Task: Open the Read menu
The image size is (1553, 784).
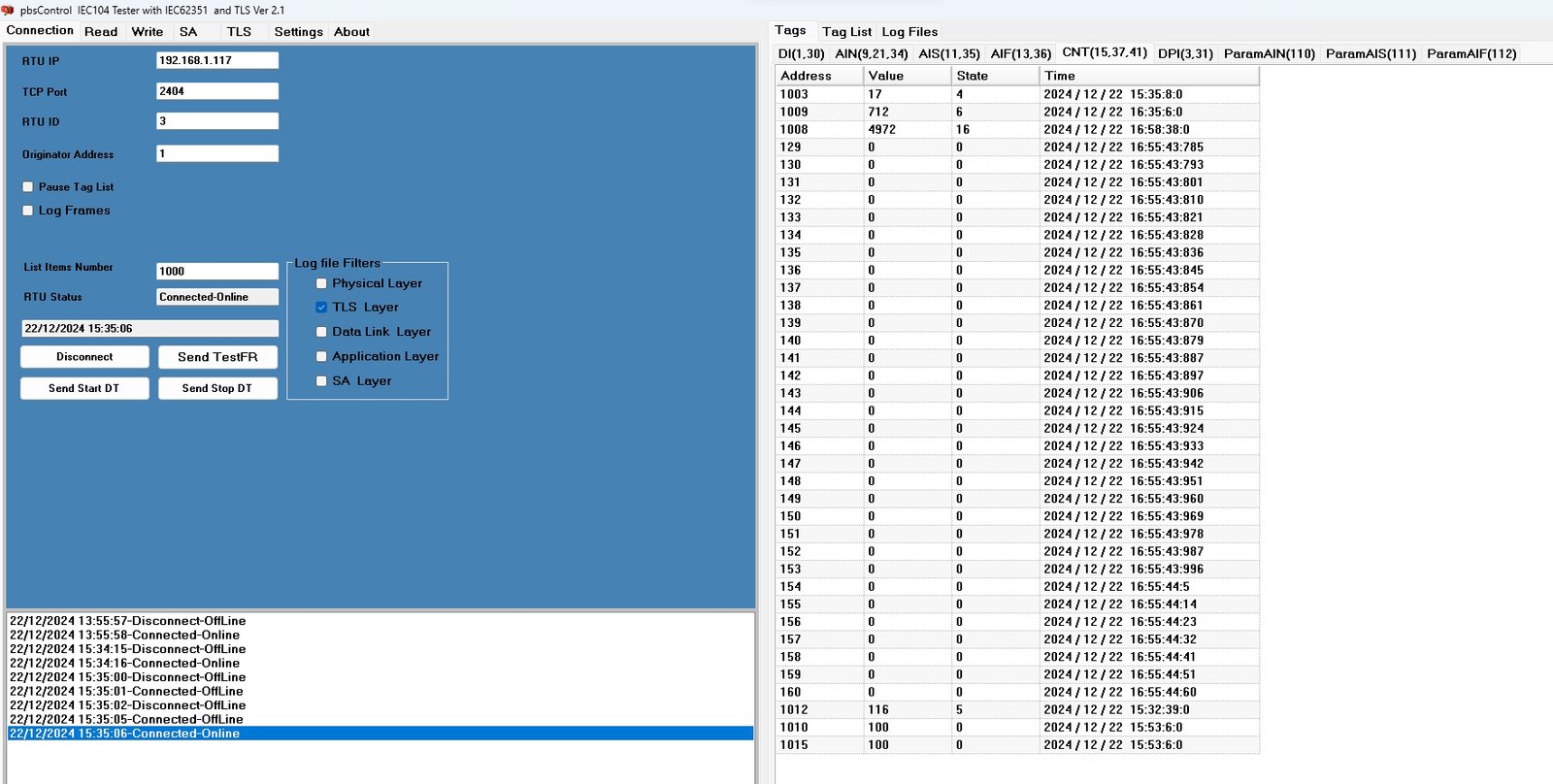Action: coord(101,32)
